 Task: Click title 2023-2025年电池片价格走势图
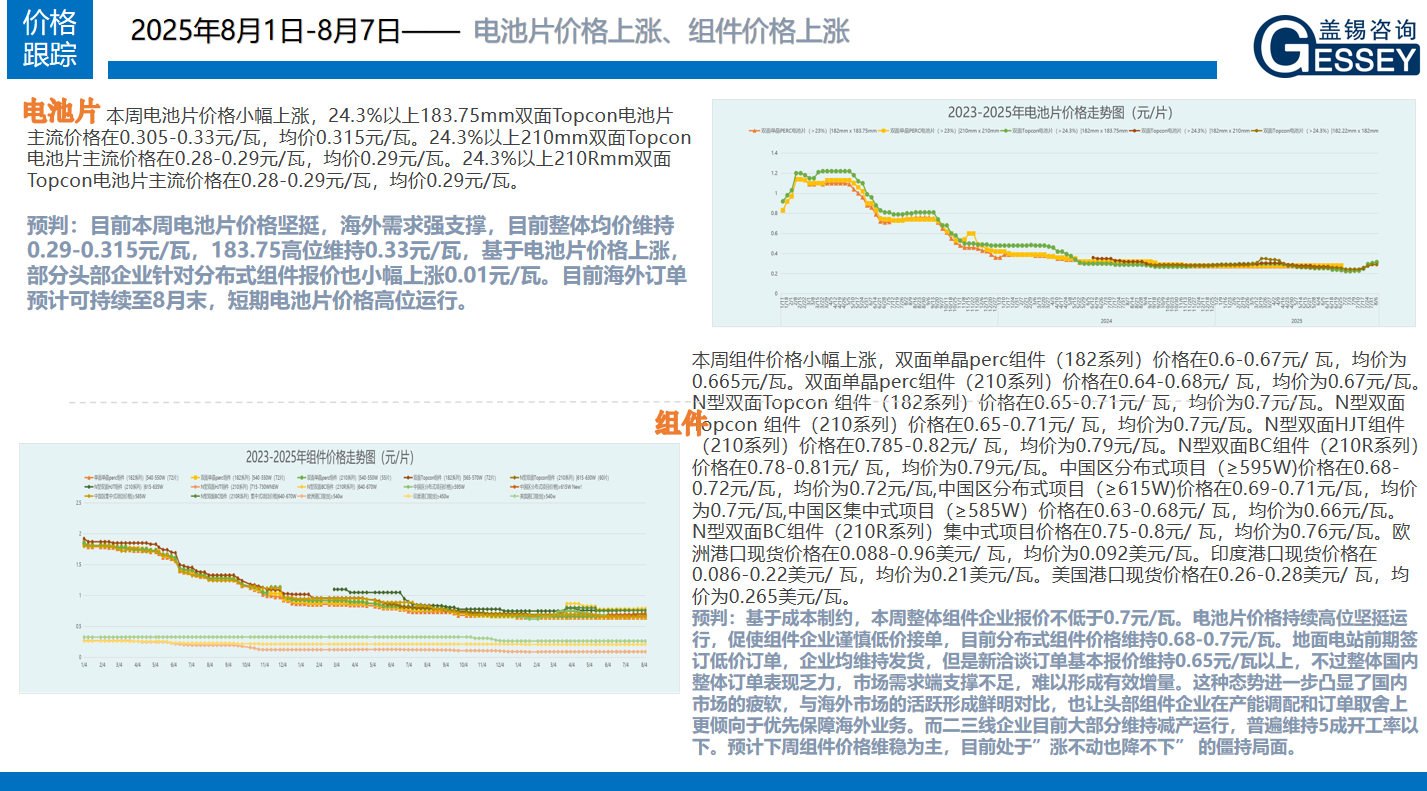(x=1060, y=110)
